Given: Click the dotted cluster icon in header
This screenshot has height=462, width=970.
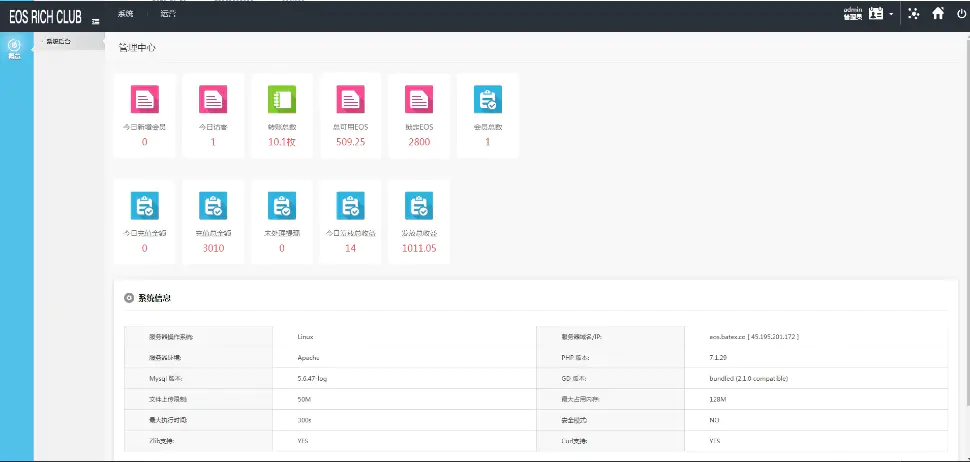Looking at the screenshot, I should click(x=913, y=14).
